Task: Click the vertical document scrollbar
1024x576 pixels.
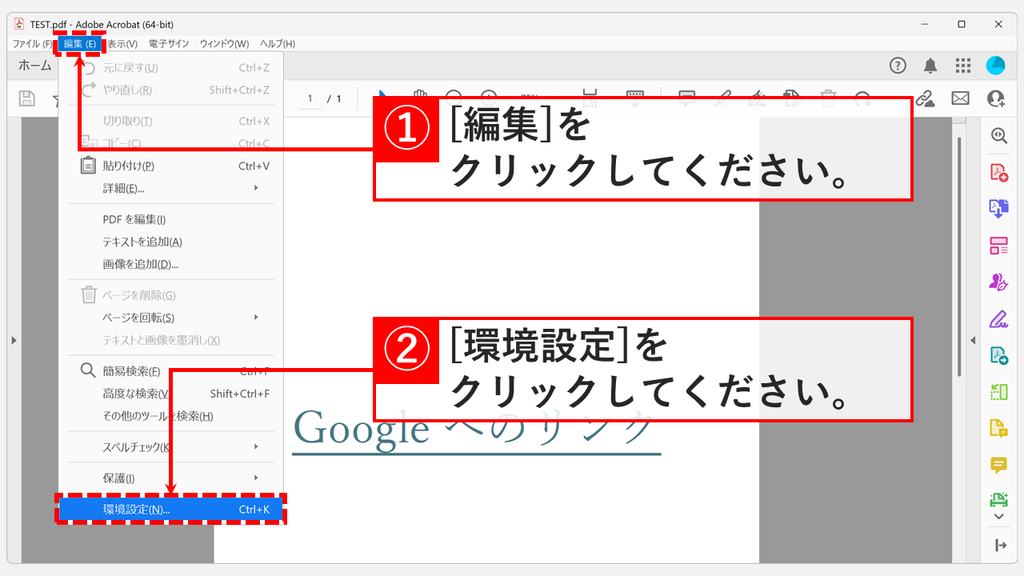Action: [x=959, y=257]
